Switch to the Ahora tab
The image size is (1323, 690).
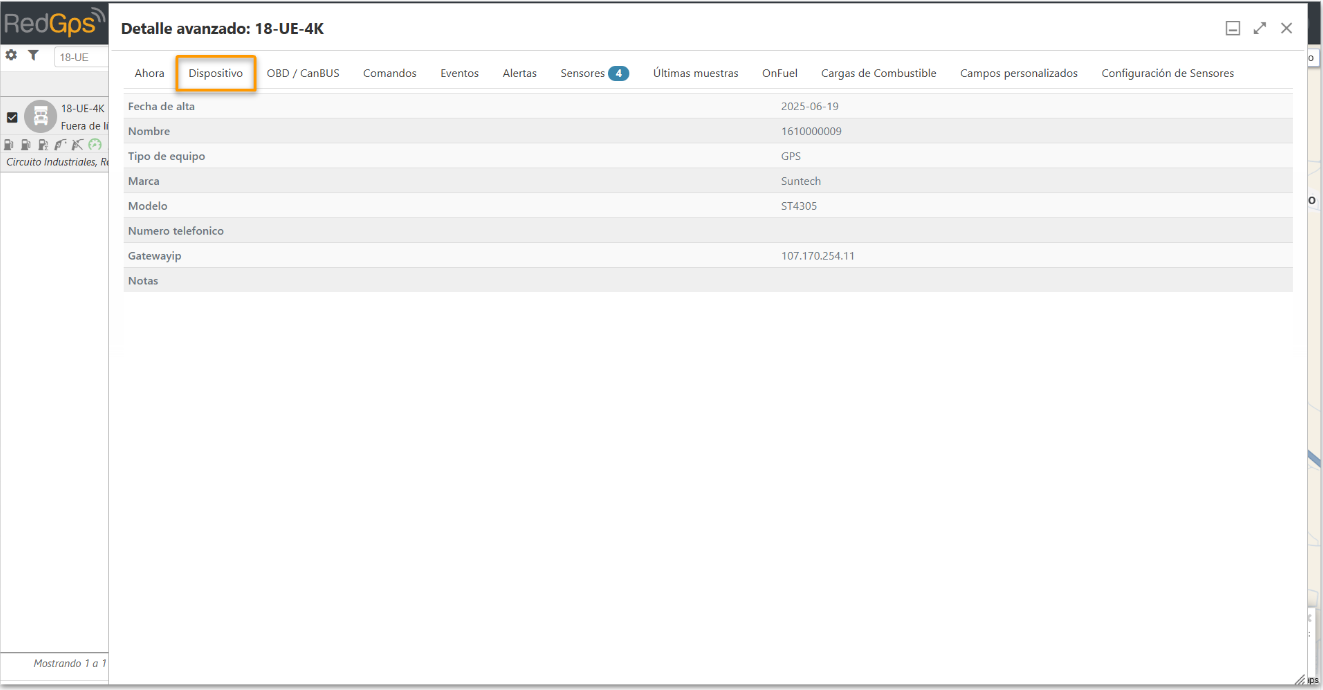150,73
